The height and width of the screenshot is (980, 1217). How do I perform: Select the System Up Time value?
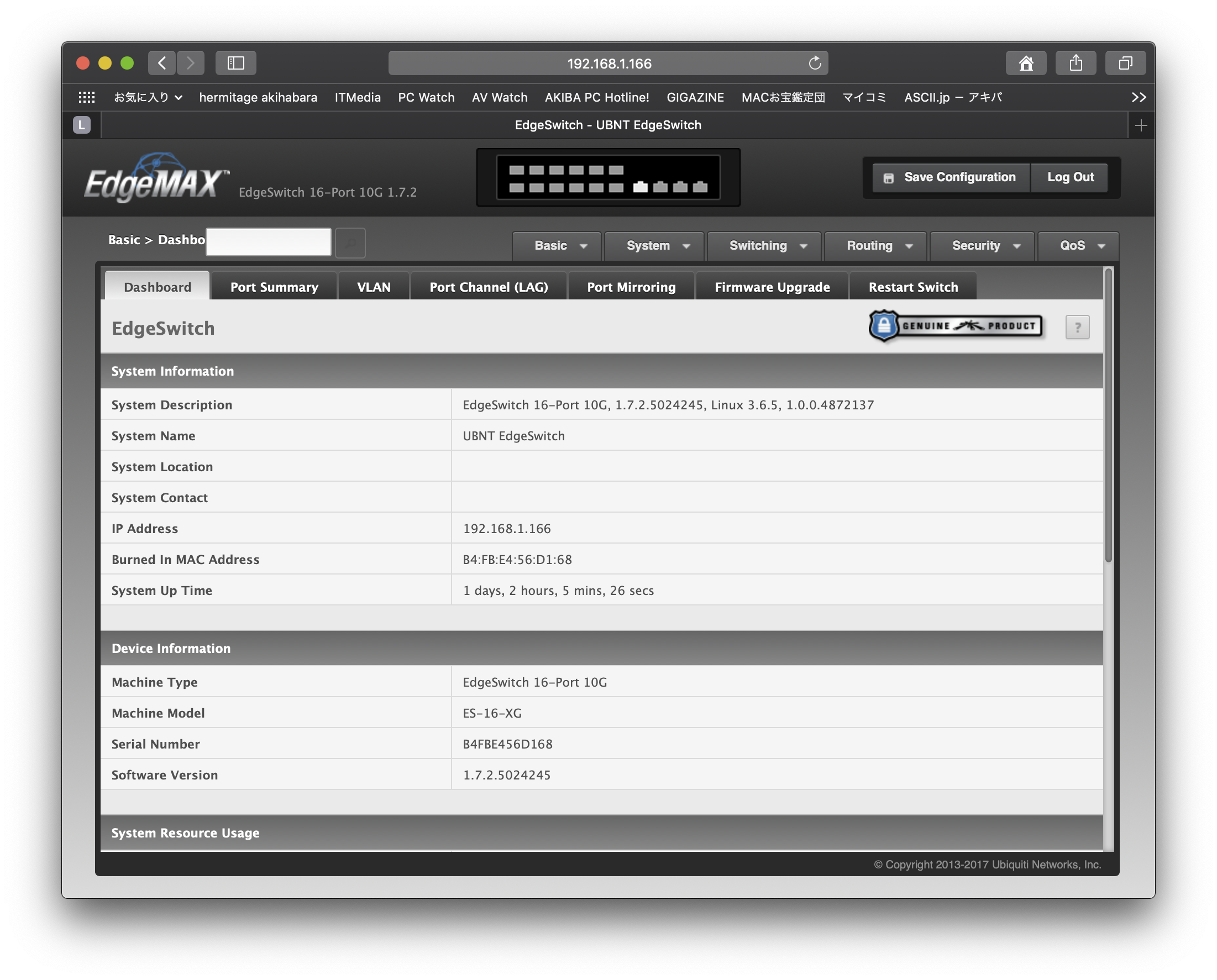(558, 591)
